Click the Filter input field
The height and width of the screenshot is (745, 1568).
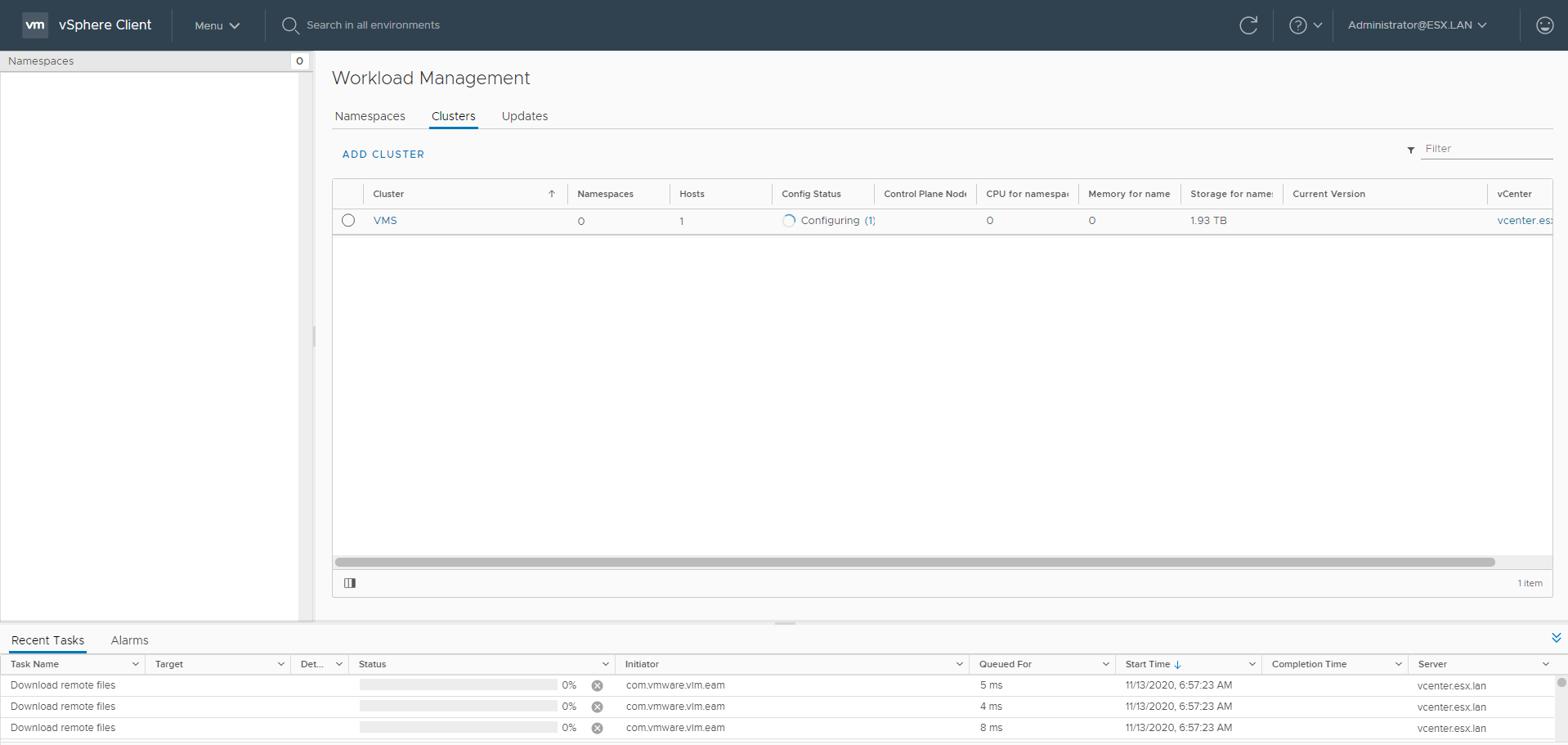(1485, 149)
